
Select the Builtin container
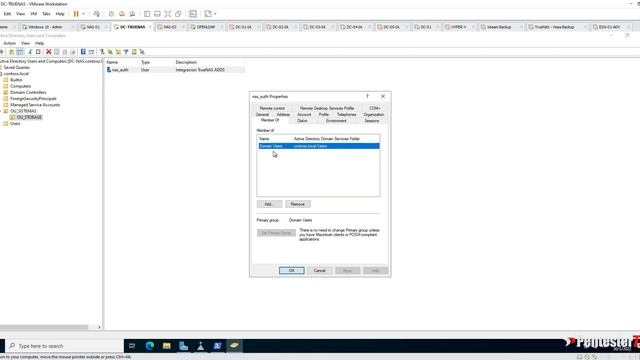16,80
